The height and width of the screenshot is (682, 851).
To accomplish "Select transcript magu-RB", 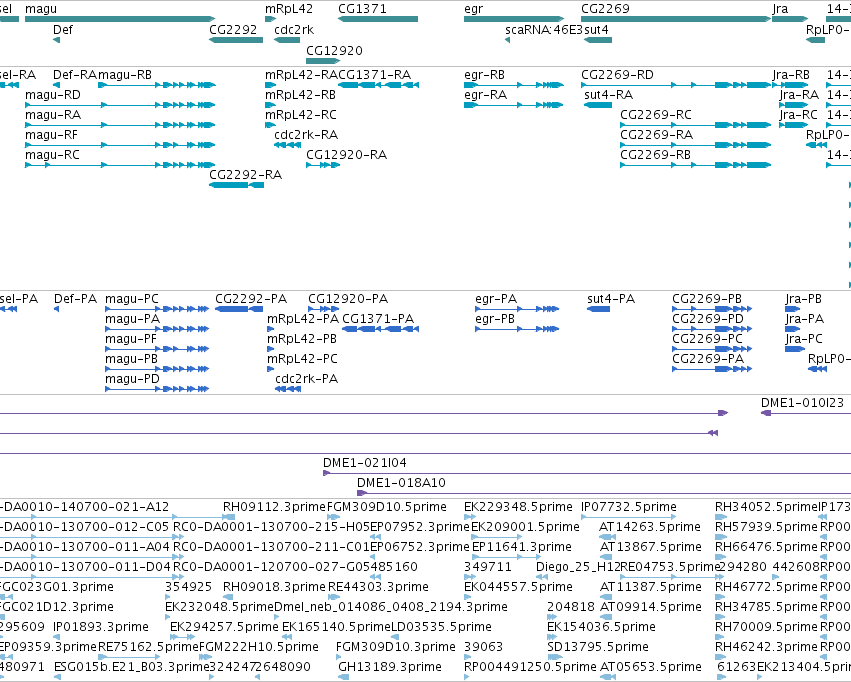I will point(125,75).
